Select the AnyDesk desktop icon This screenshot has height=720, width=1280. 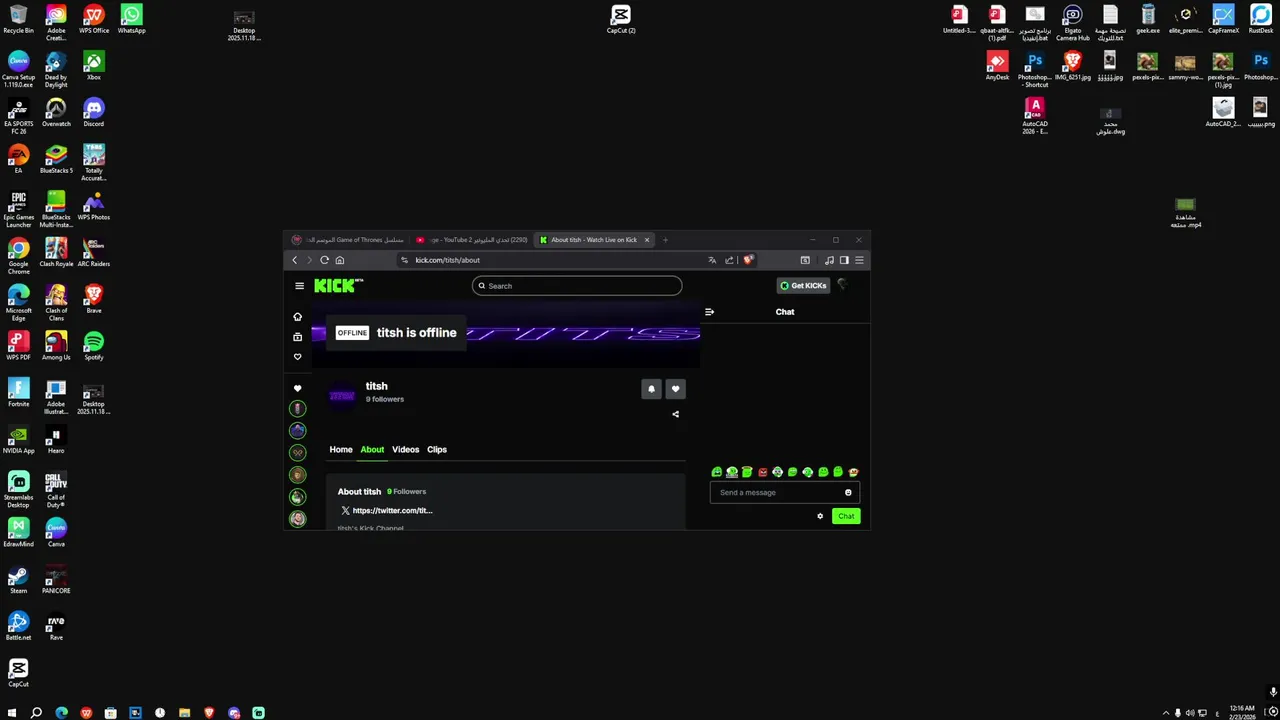(x=997, y=66)
